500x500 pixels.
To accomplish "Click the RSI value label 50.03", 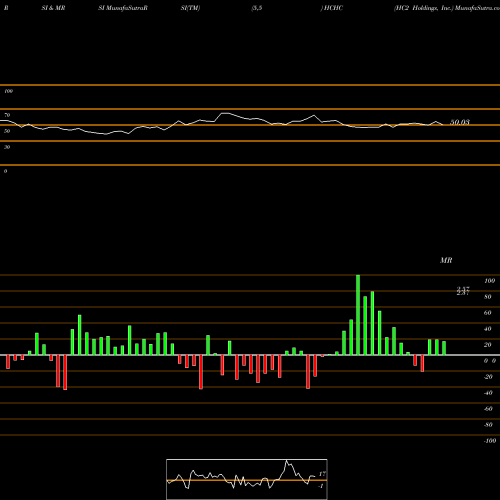I will (460, 122).
